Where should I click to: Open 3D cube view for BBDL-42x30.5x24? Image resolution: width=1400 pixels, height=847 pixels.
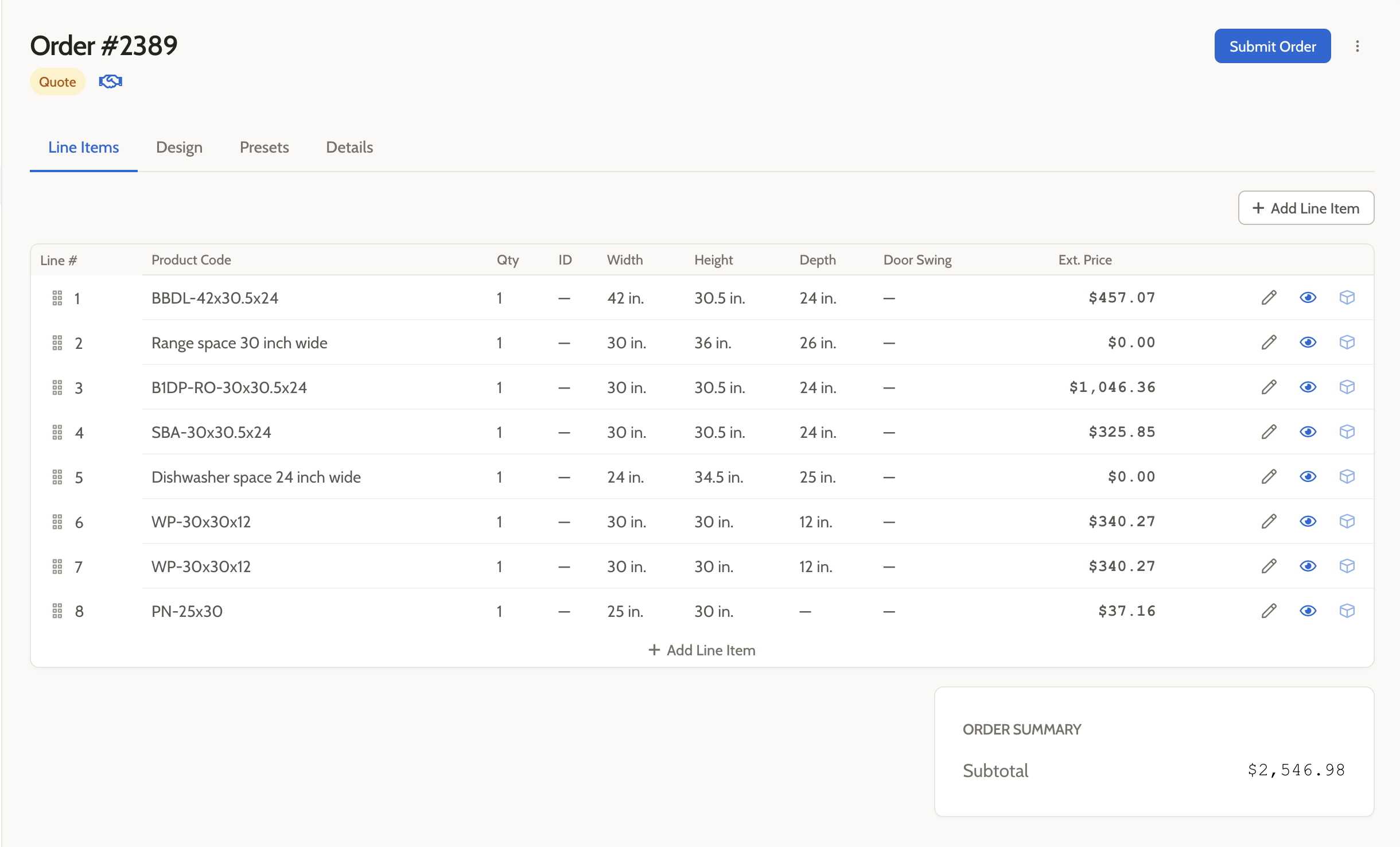pos(1347,297)
